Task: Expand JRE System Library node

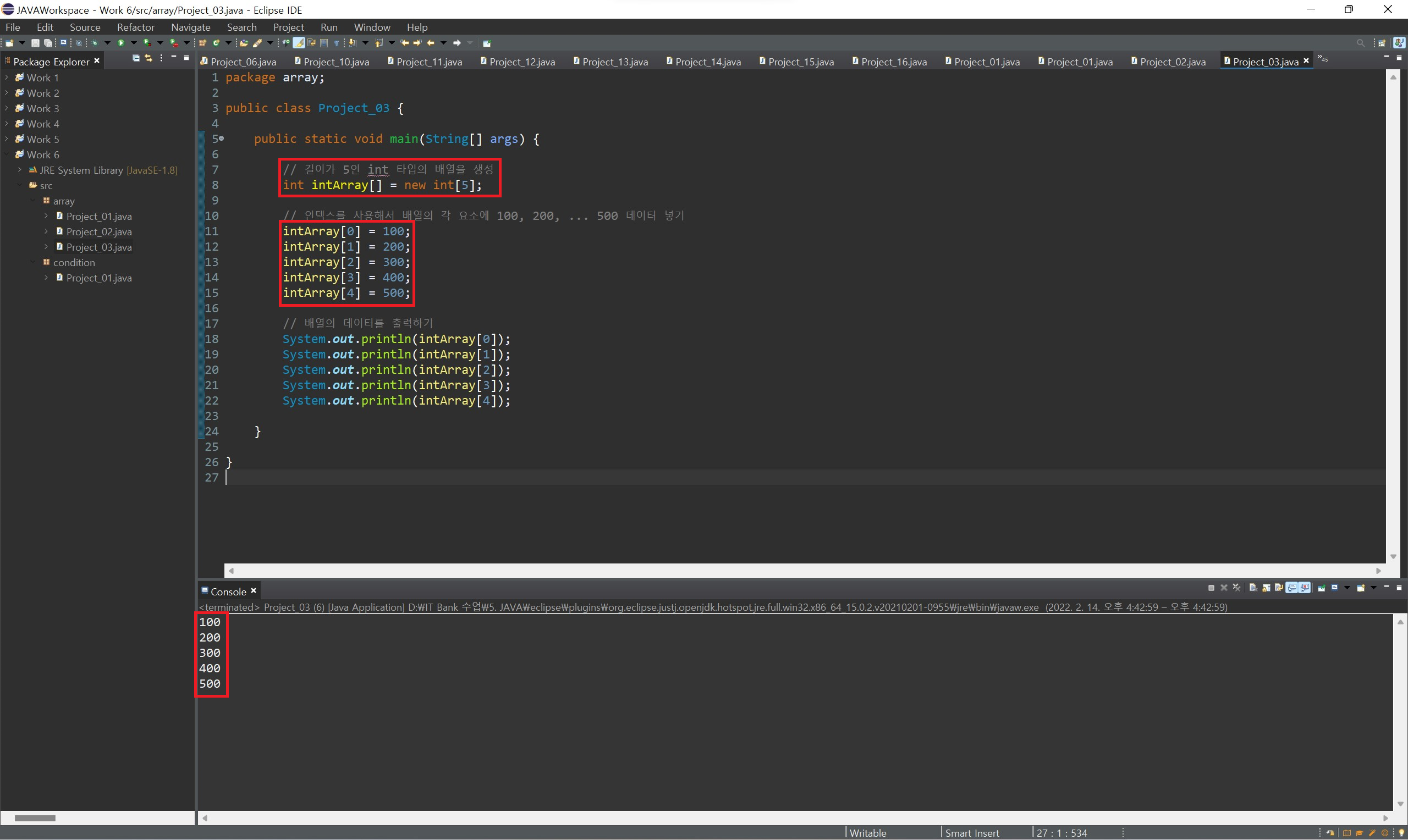Action: pos(20,170)
